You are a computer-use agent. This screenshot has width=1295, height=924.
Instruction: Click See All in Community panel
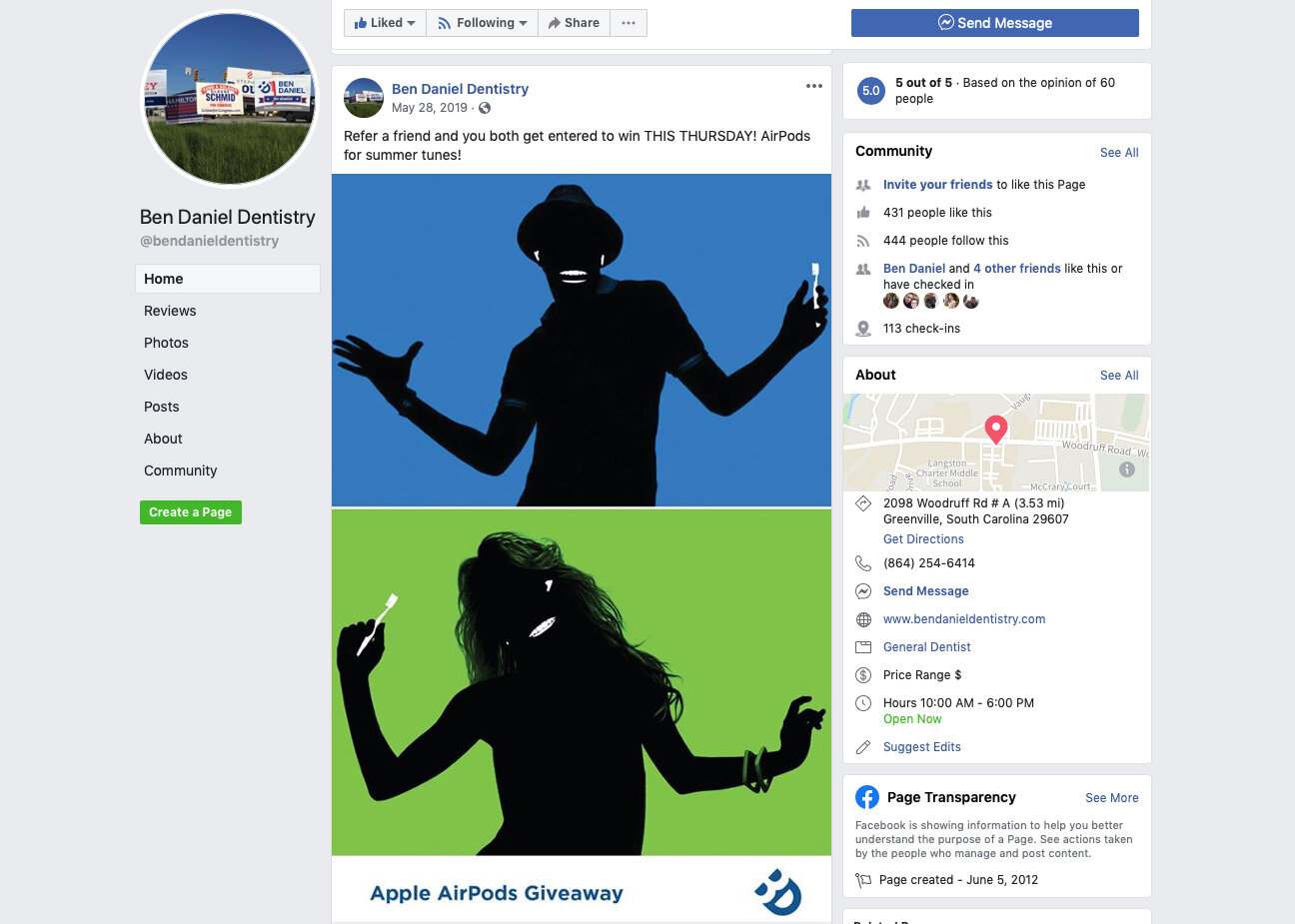[1119, 153]
